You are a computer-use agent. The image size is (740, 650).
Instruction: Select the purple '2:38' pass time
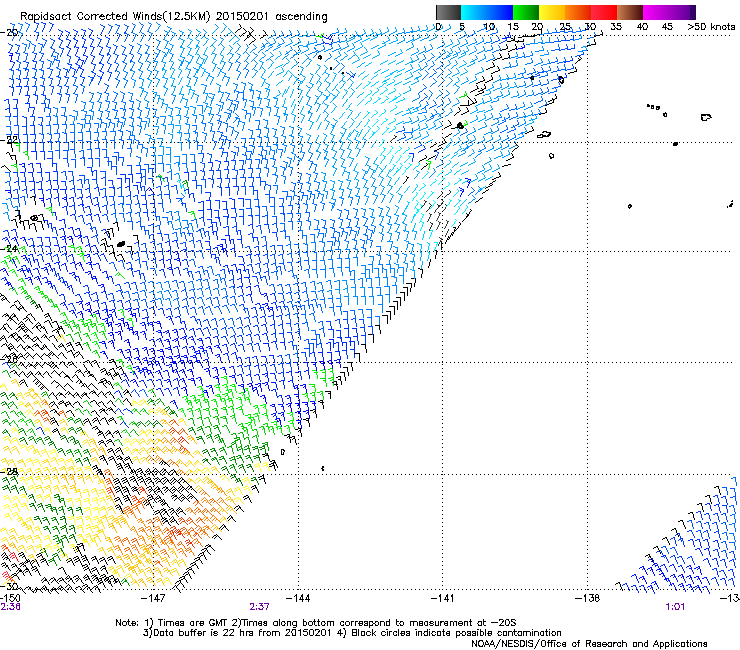tap(10, 607)
